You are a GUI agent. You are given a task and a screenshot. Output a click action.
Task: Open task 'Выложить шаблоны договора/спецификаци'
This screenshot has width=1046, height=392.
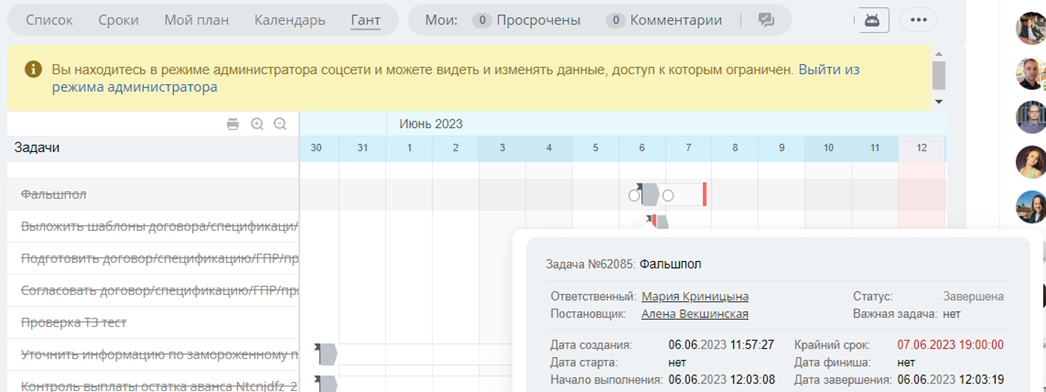(159, 227)
